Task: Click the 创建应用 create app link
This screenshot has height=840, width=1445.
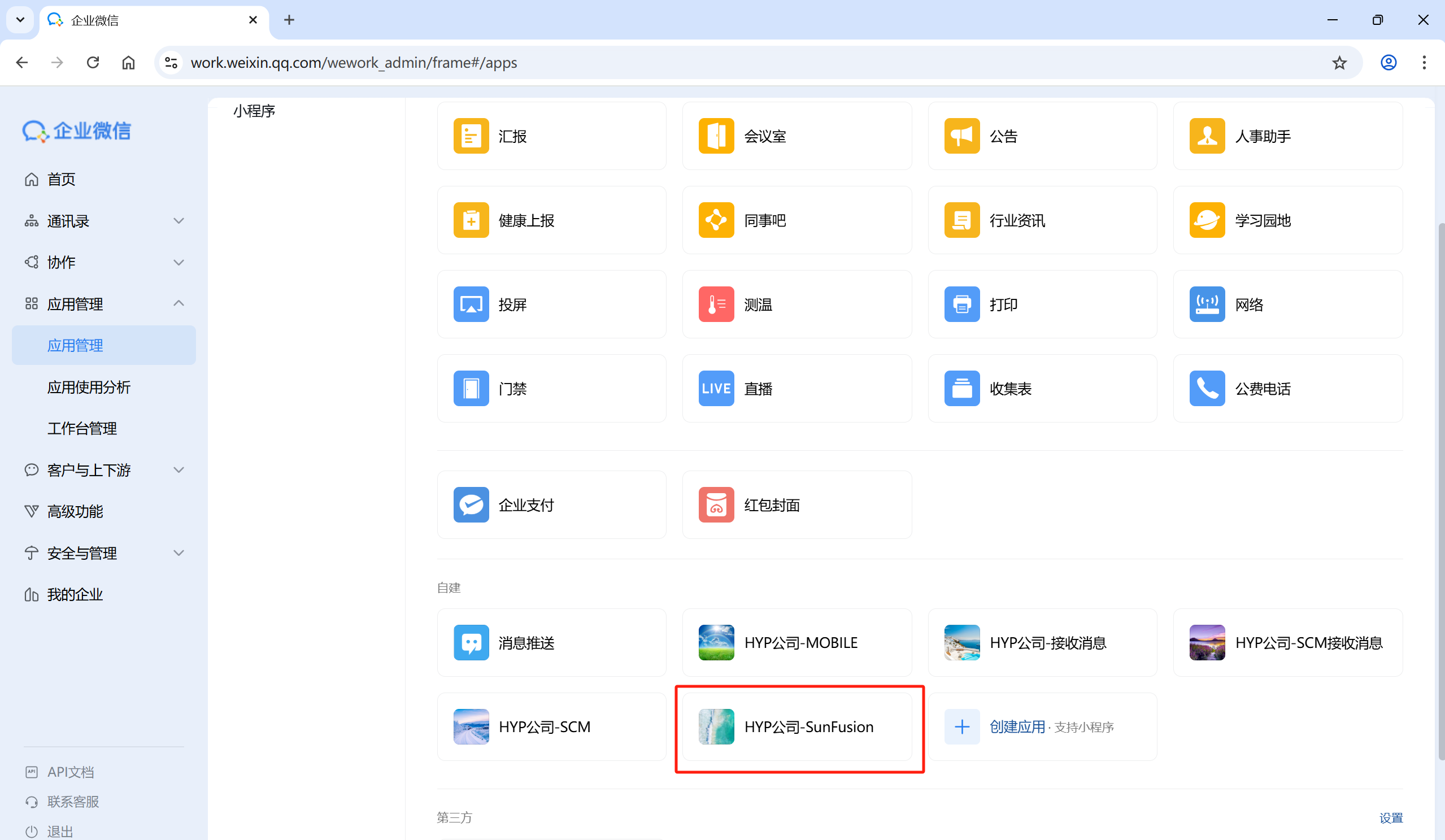Action: (x=1017, y=726)
